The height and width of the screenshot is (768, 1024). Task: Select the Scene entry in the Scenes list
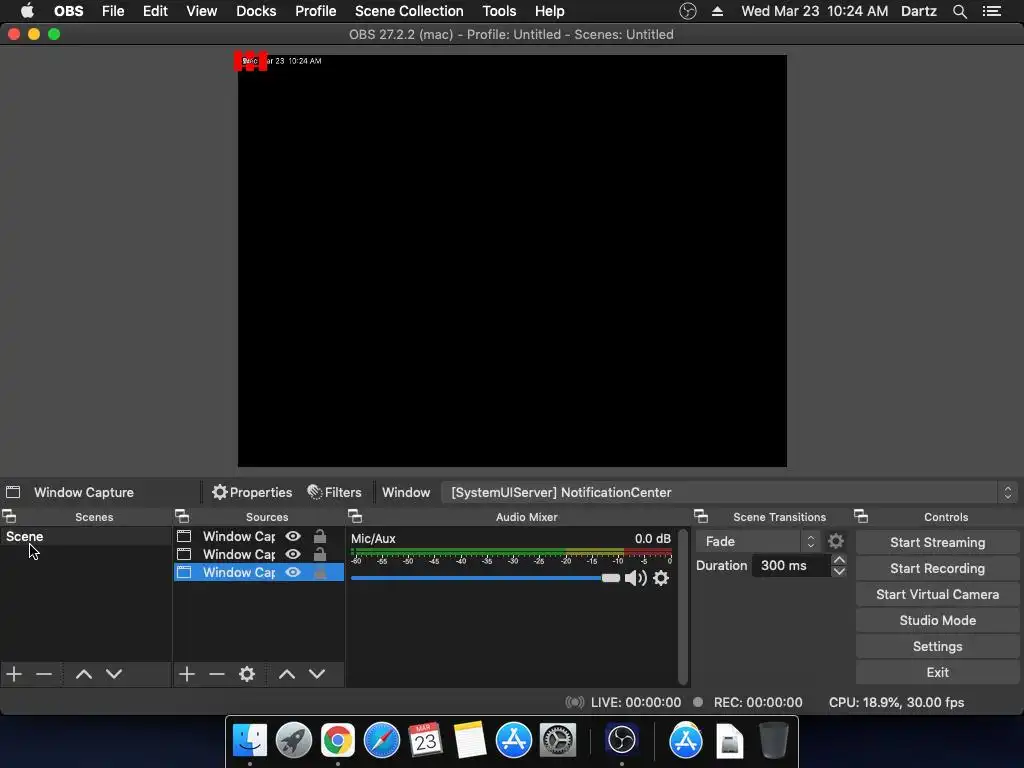tap(85, 536)
